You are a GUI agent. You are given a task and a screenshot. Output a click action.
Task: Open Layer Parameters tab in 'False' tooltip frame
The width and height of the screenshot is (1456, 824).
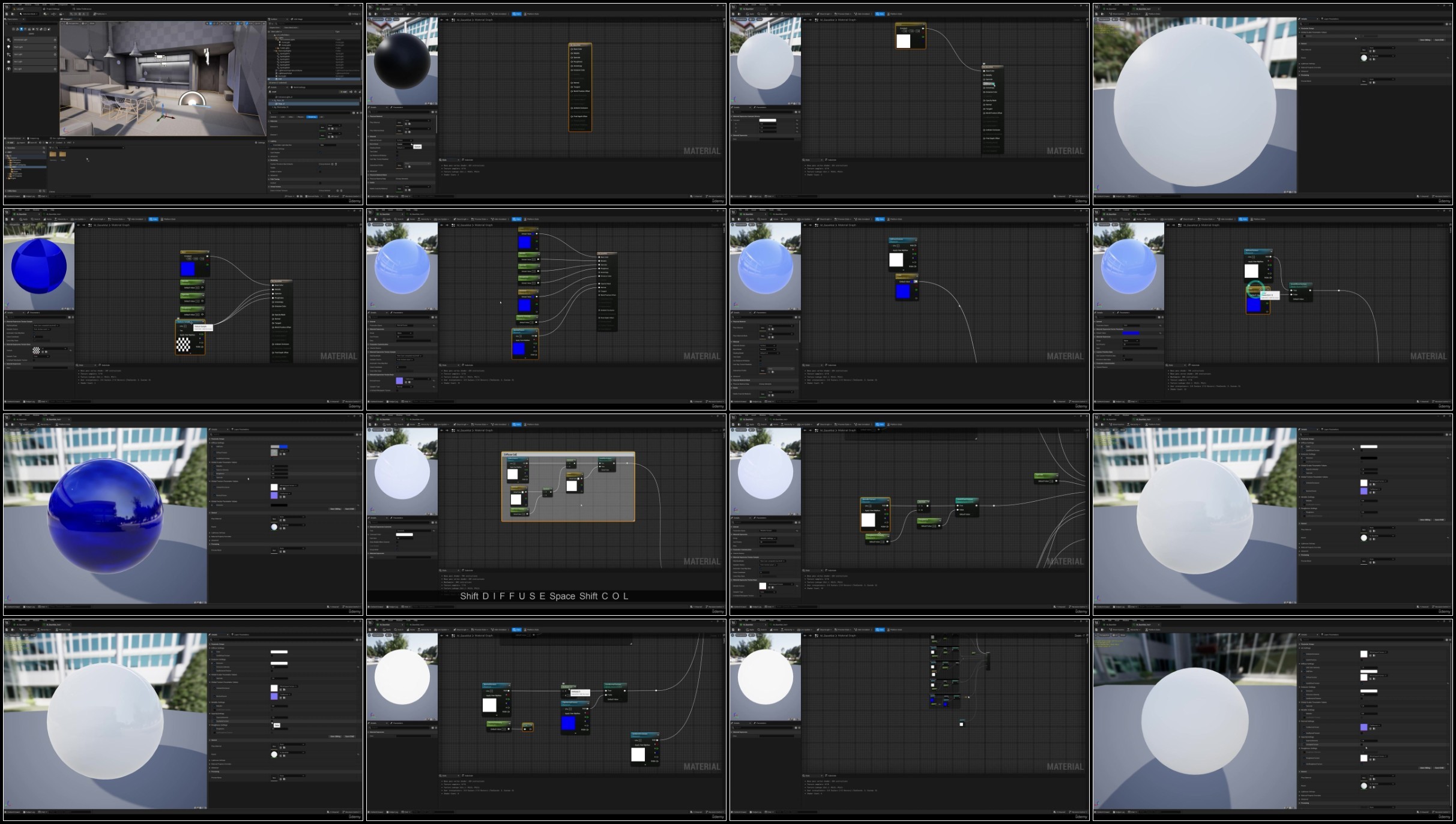pos(241,634)
